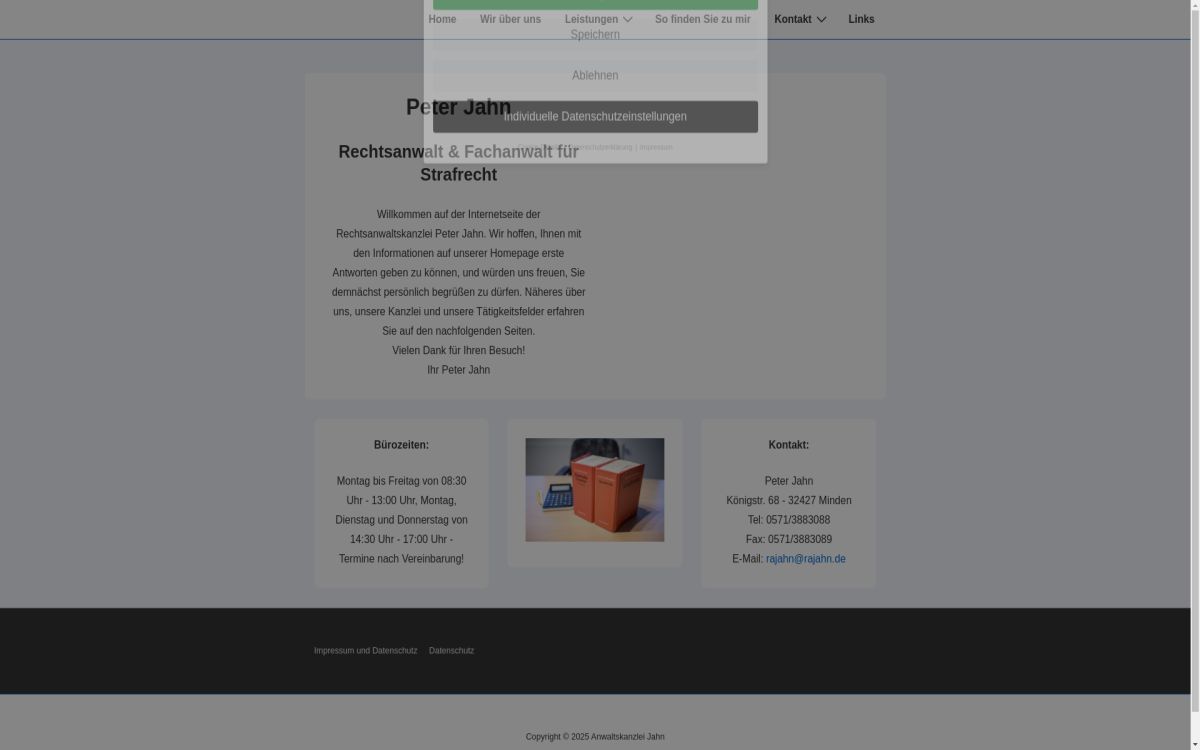Image resolution: width=1200 pixels, height=750 pixels.
Task: Click the Kontakt chevron icon
Action: 821,20
